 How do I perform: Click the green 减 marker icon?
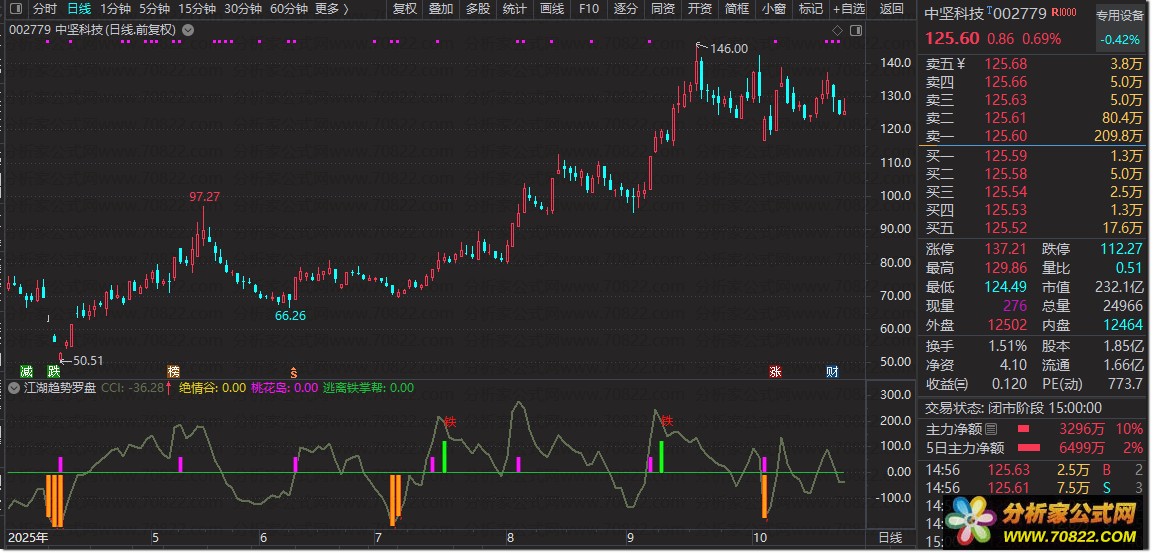(26, 371)
